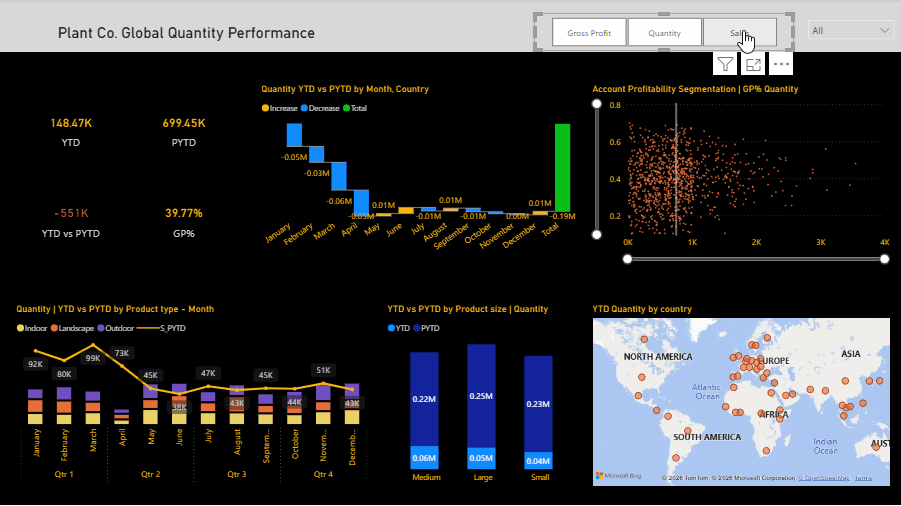Toggle the Outdoor legend item

click(115, 329)
